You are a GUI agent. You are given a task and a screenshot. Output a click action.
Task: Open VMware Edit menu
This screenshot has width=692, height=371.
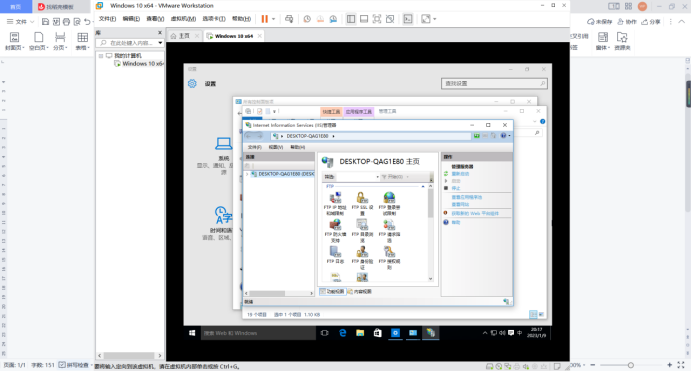click(131, 19)
